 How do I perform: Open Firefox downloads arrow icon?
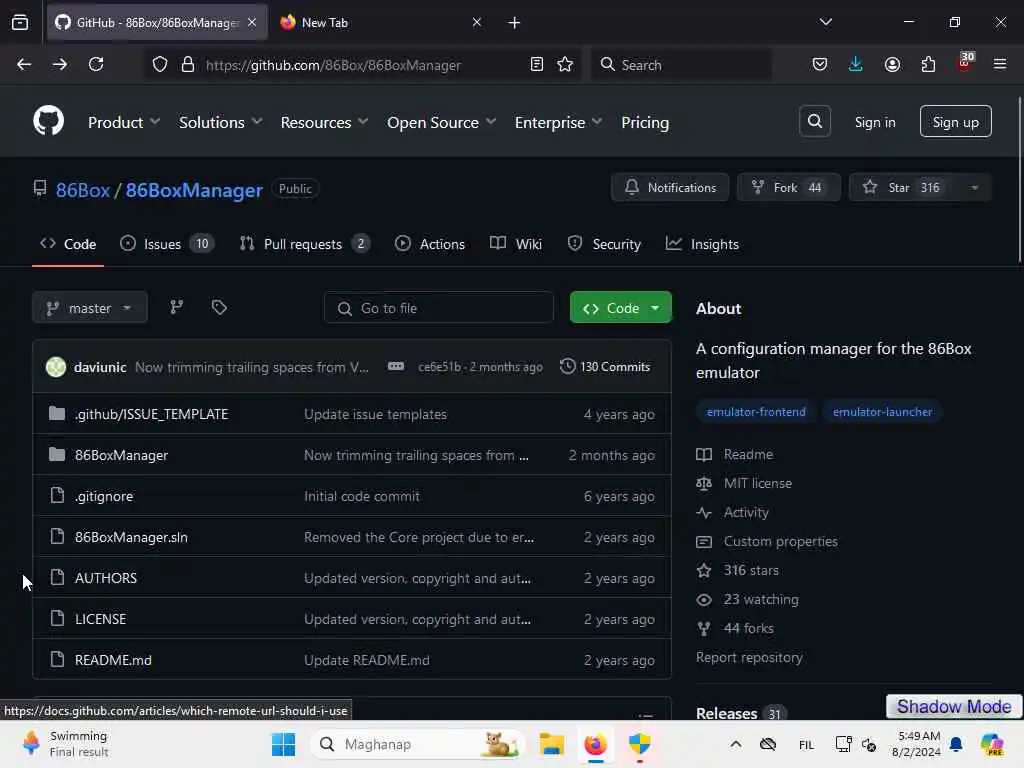point(856,64)
